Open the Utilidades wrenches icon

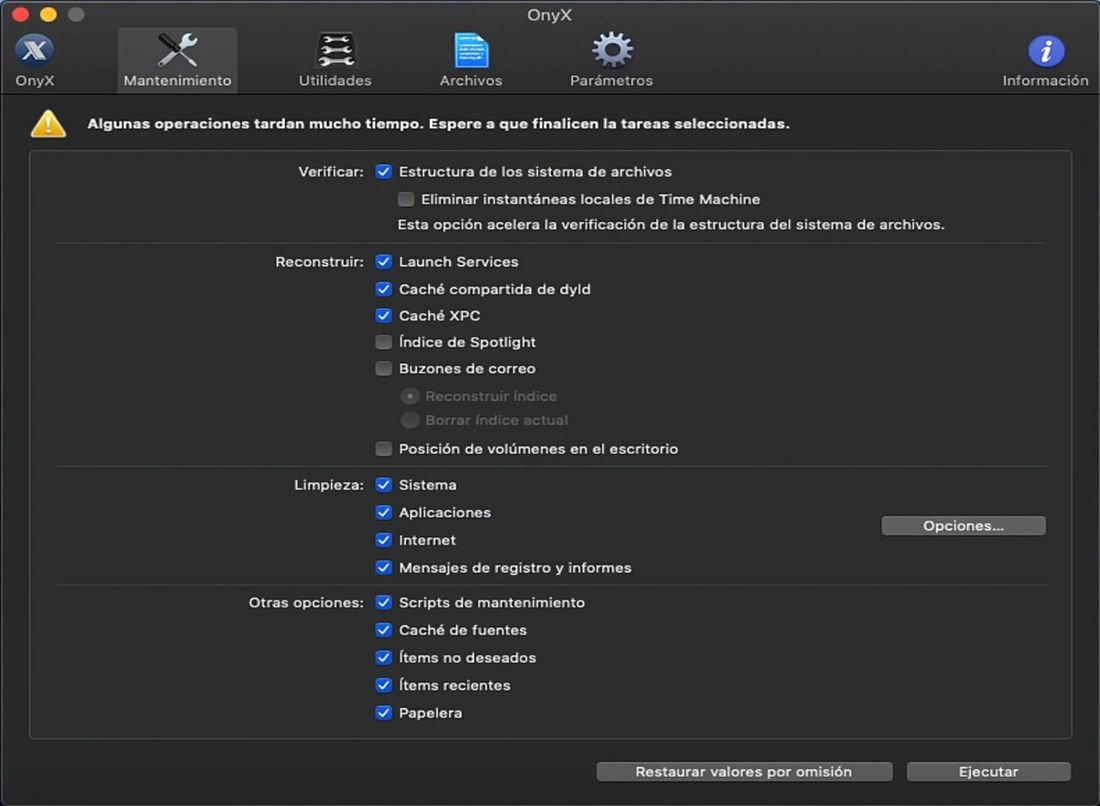(335, 51)
